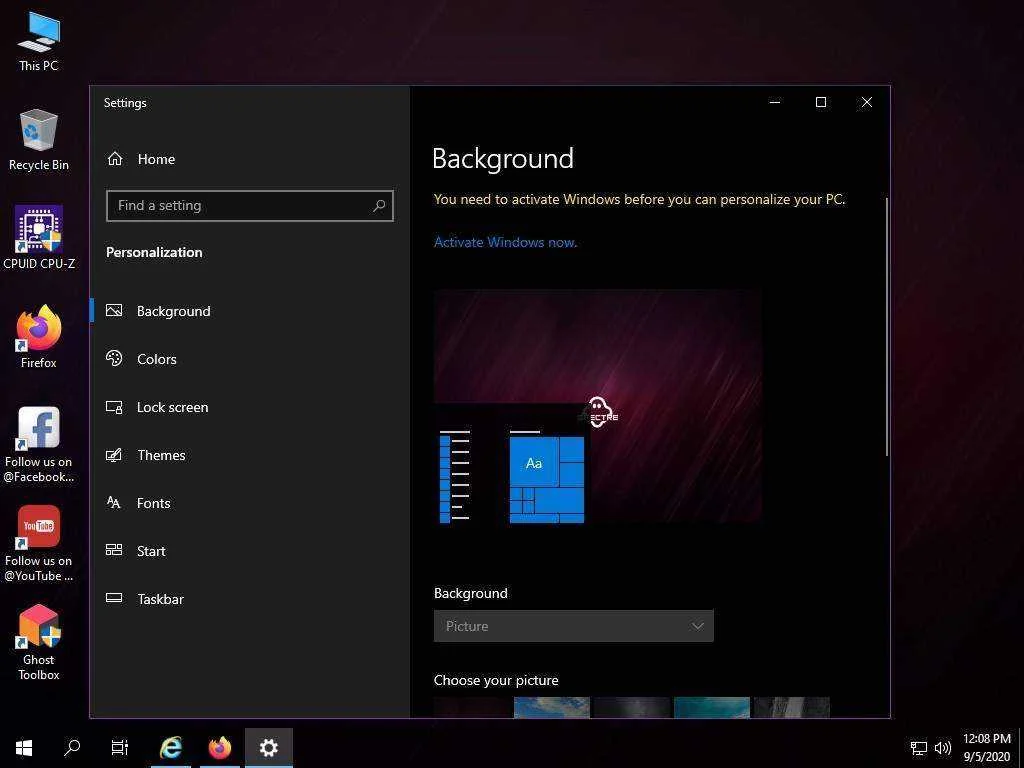
Task: Choose the teal water picture thumbnail
Action: click(712, 707)
